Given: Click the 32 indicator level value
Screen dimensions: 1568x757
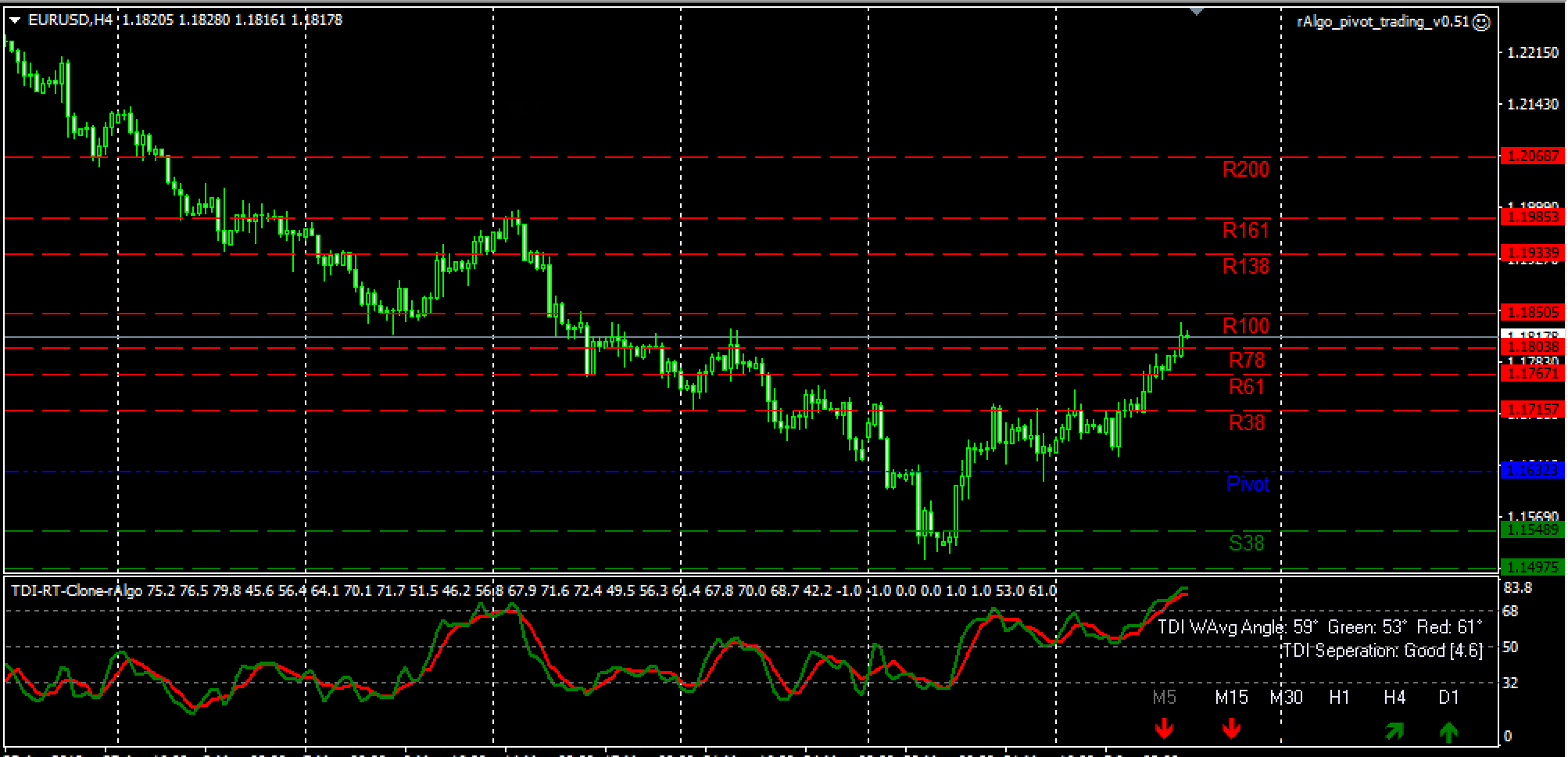Looking at the screenshot, I should coord(1511,683).
